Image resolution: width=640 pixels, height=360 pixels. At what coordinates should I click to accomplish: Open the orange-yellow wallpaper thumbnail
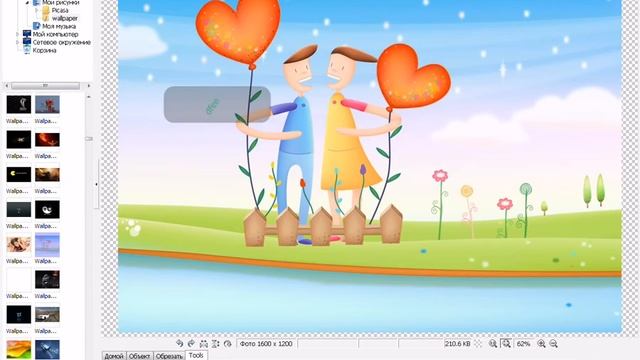click(19, 349)
